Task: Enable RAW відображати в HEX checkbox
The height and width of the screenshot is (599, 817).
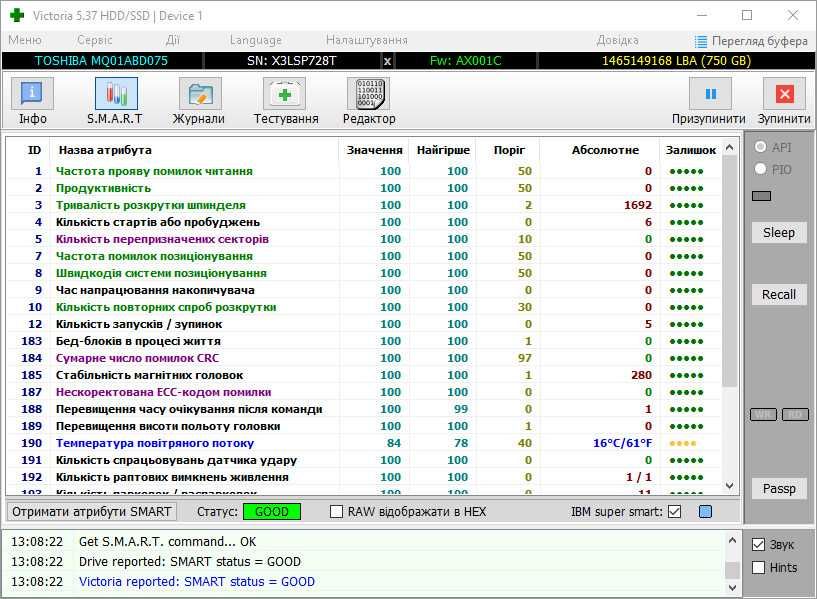Action: coord(337,512)
